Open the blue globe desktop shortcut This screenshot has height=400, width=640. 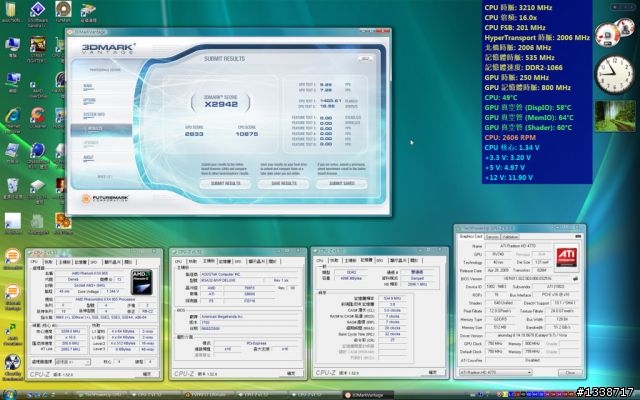(x=38, y=154)
